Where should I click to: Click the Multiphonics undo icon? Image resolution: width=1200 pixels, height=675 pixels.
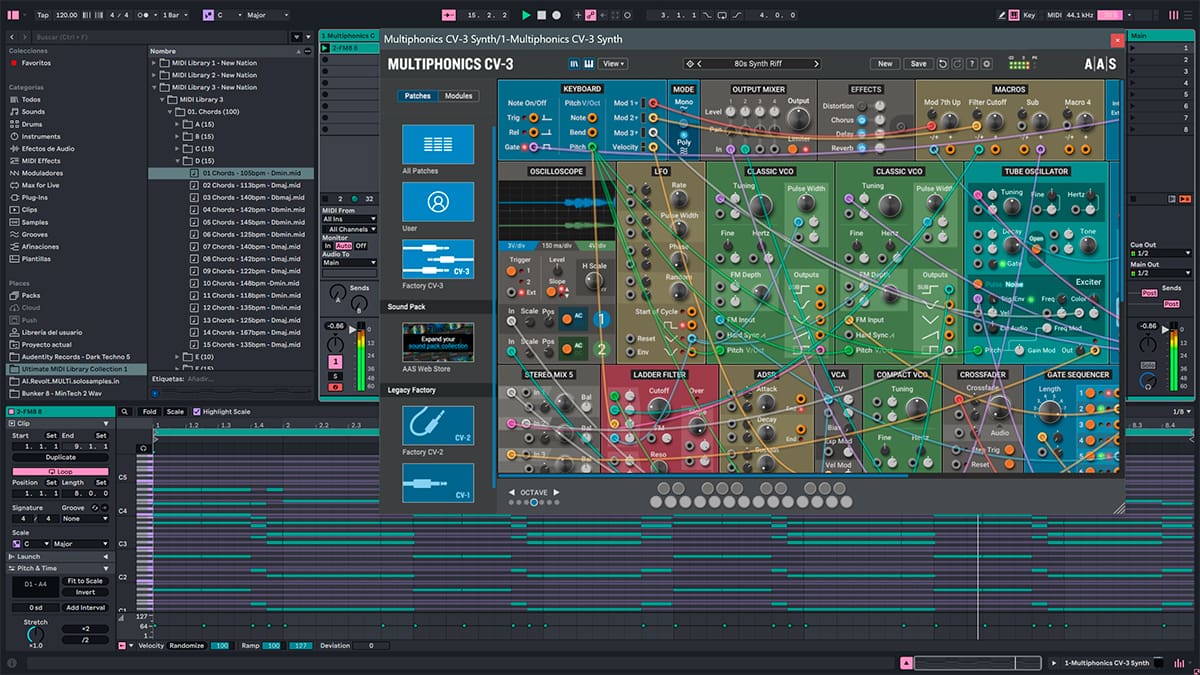943,63
